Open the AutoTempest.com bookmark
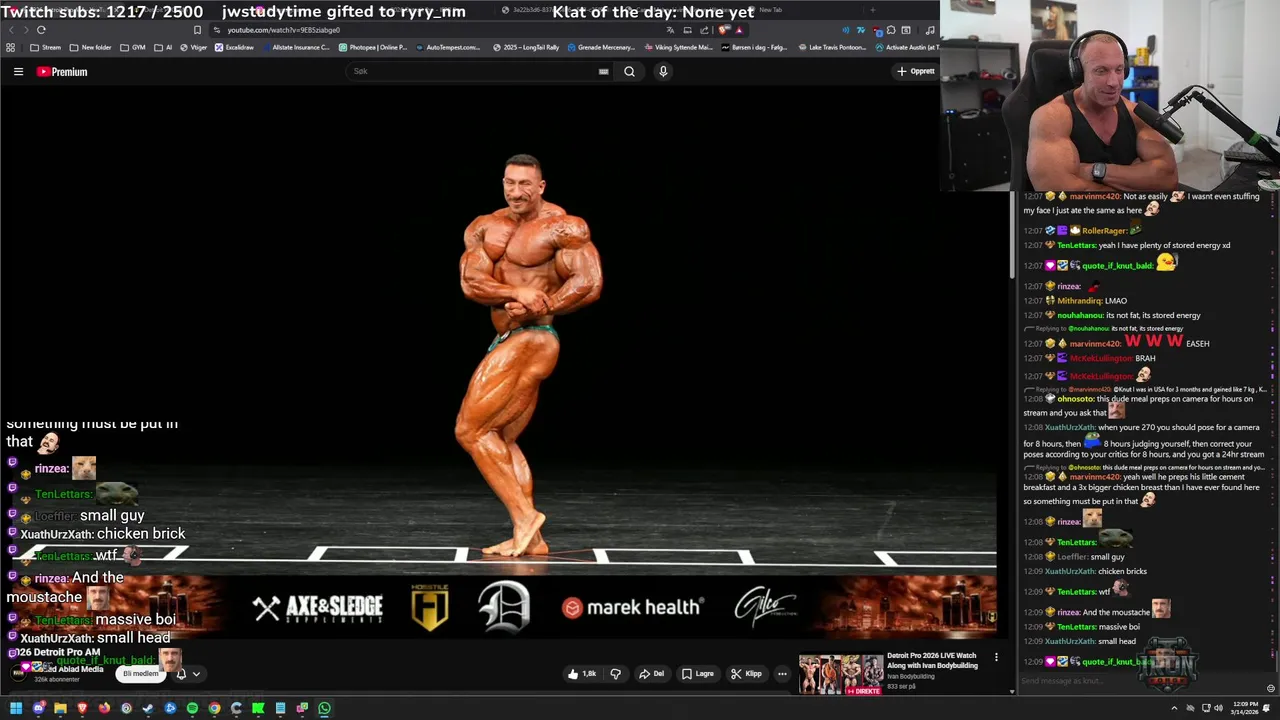 [x=446, y=47]
